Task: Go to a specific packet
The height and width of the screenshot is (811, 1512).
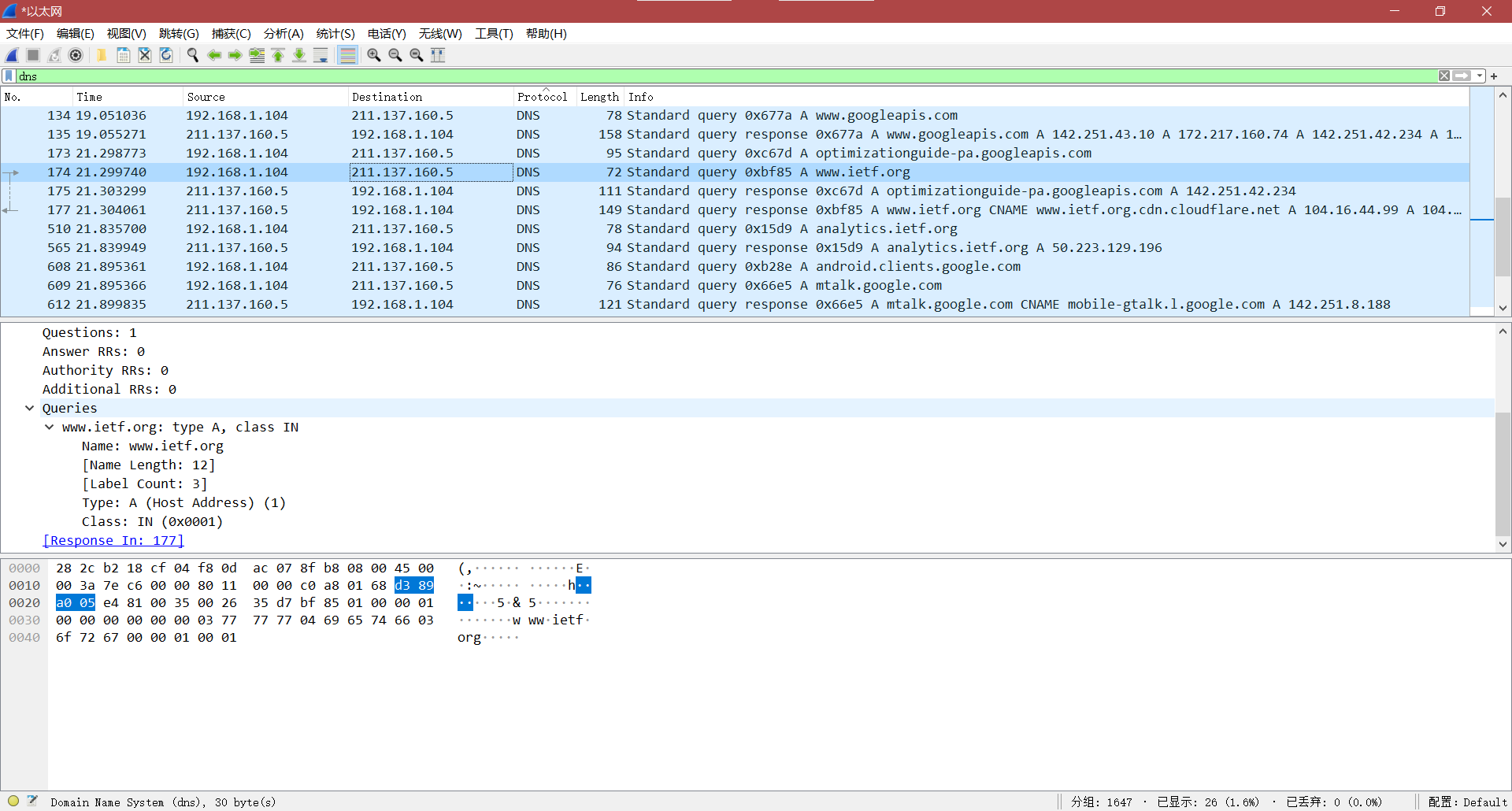Action: [x=257, y=55]
